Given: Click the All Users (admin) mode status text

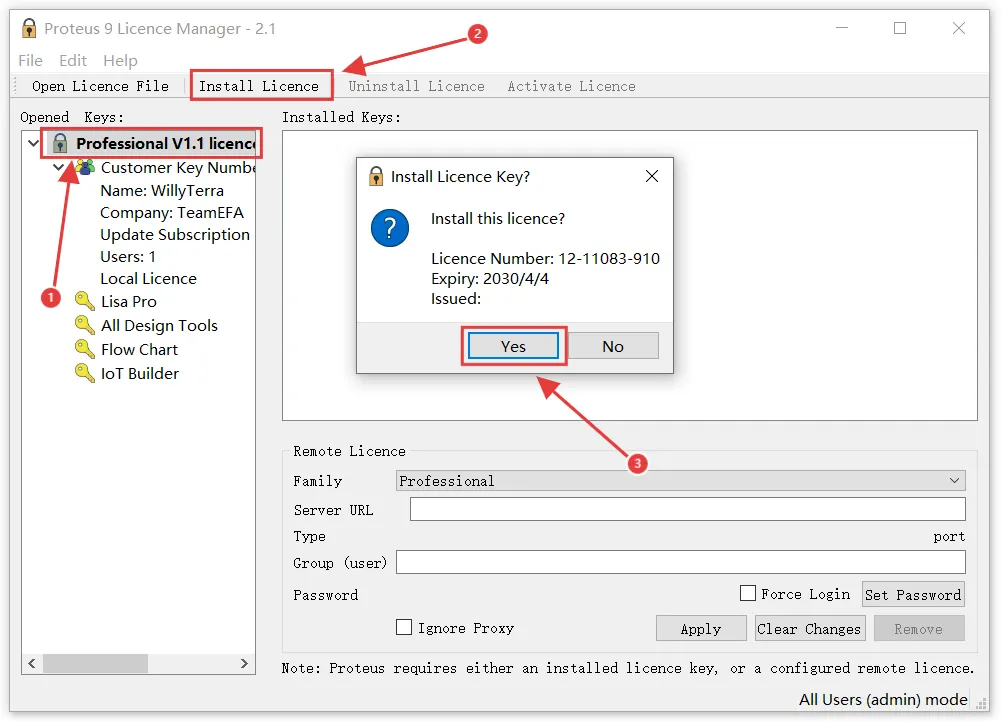Looking at the screenshot, I should (x=883, y=700).
